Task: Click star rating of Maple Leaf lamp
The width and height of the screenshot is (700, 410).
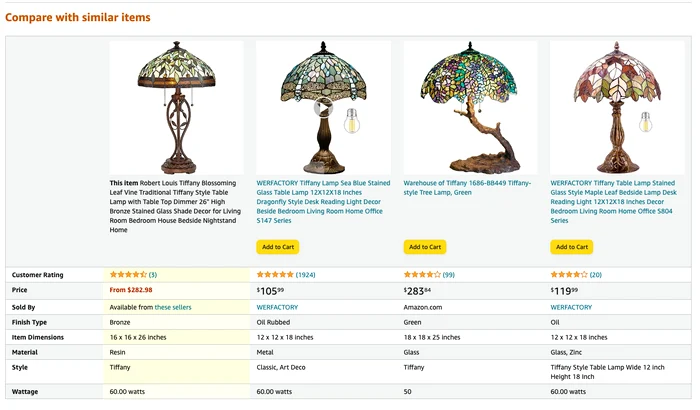Action: 569,274
